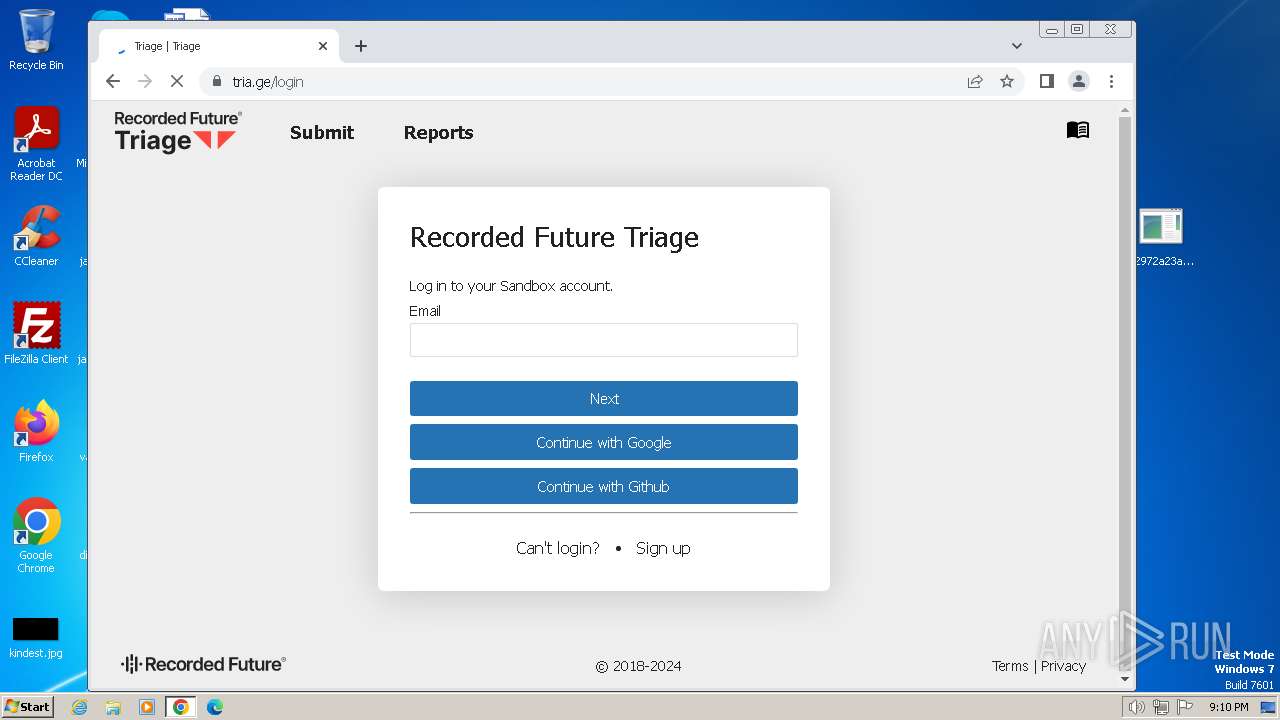1280x720 pixels.
Task: Toggle the browser side panel icon
Action: (x=1046, y=82)
